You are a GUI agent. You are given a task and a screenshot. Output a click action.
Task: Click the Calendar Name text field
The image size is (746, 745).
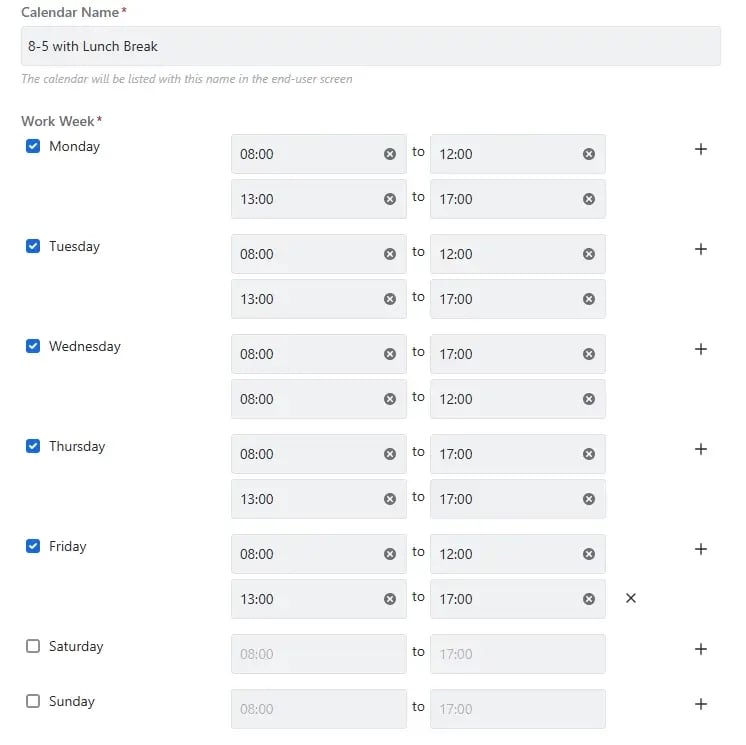coord(370,46)
